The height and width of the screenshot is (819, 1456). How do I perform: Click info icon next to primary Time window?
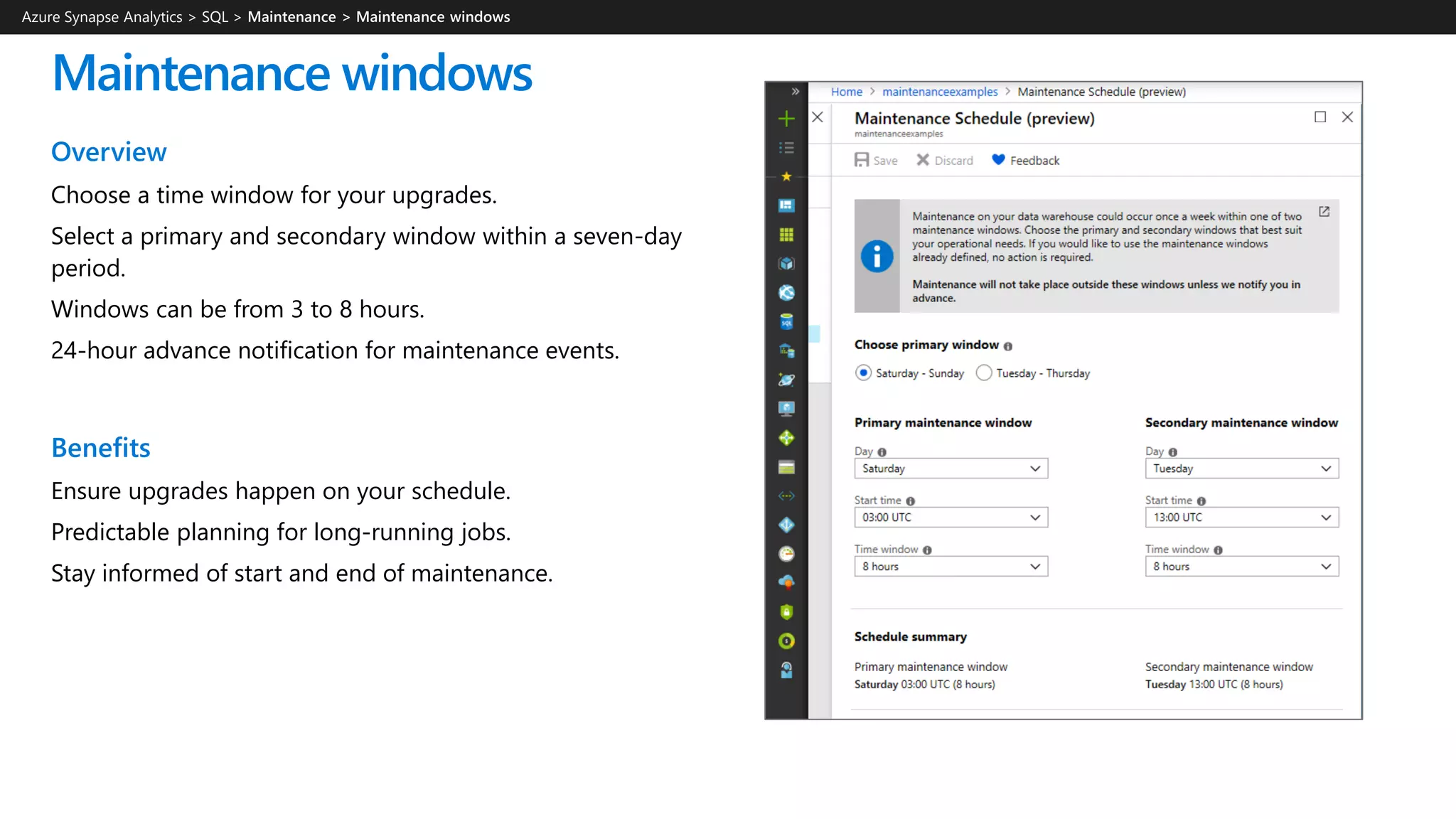927,550
